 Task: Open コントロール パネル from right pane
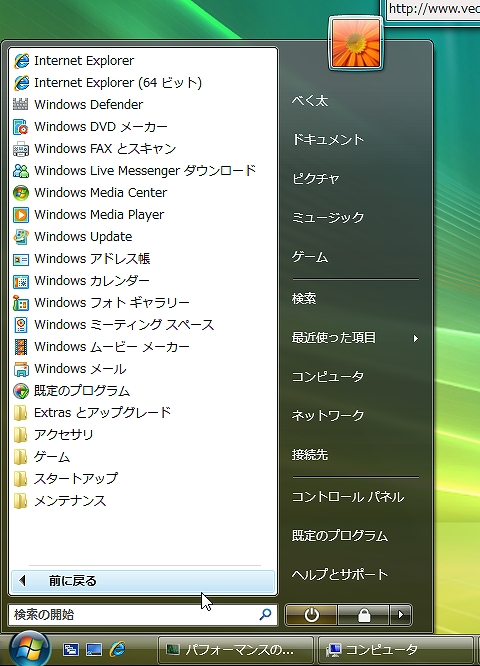pos(348,497)
